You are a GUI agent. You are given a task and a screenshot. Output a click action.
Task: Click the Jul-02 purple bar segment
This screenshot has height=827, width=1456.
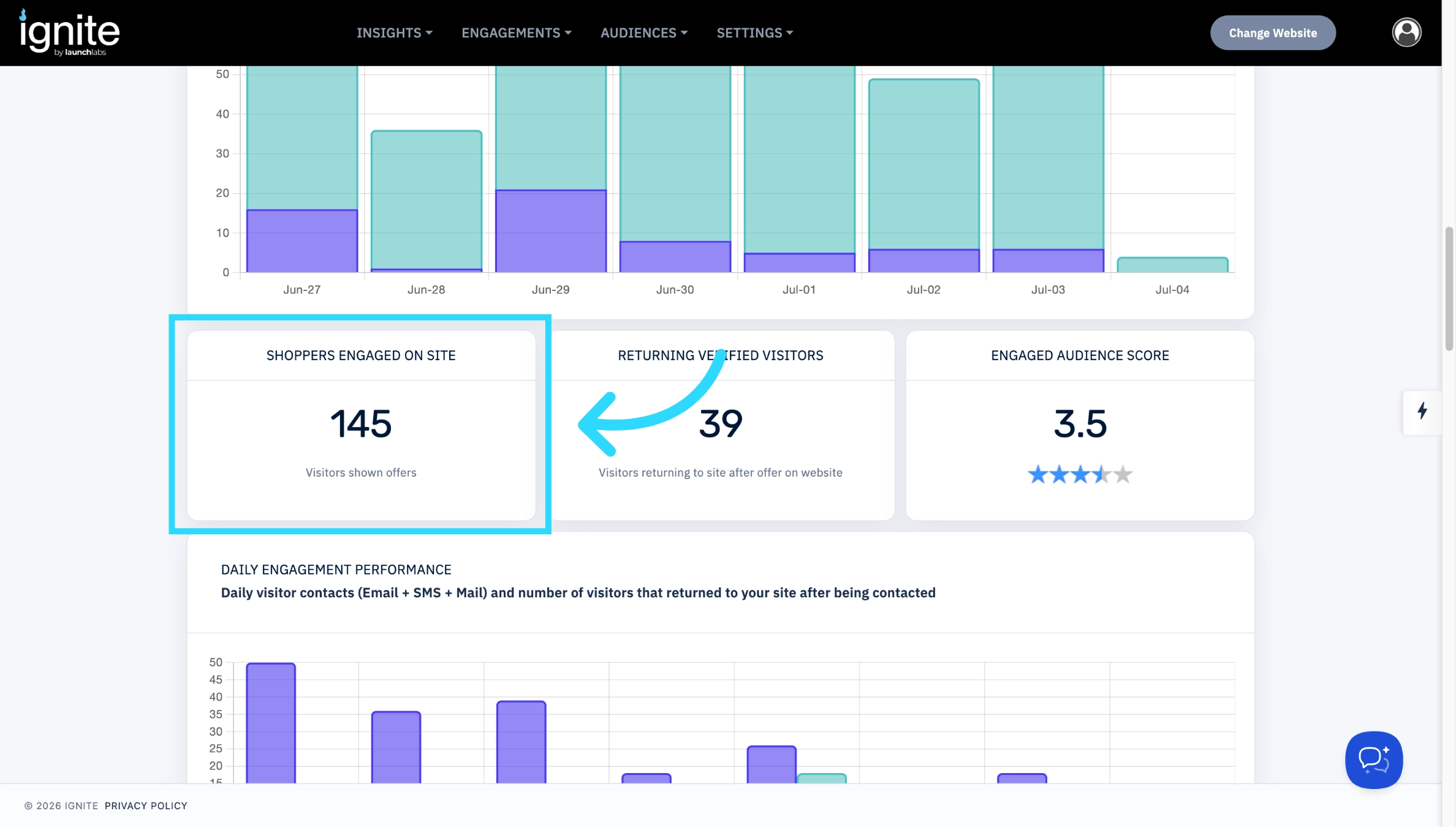click(923, 260)
